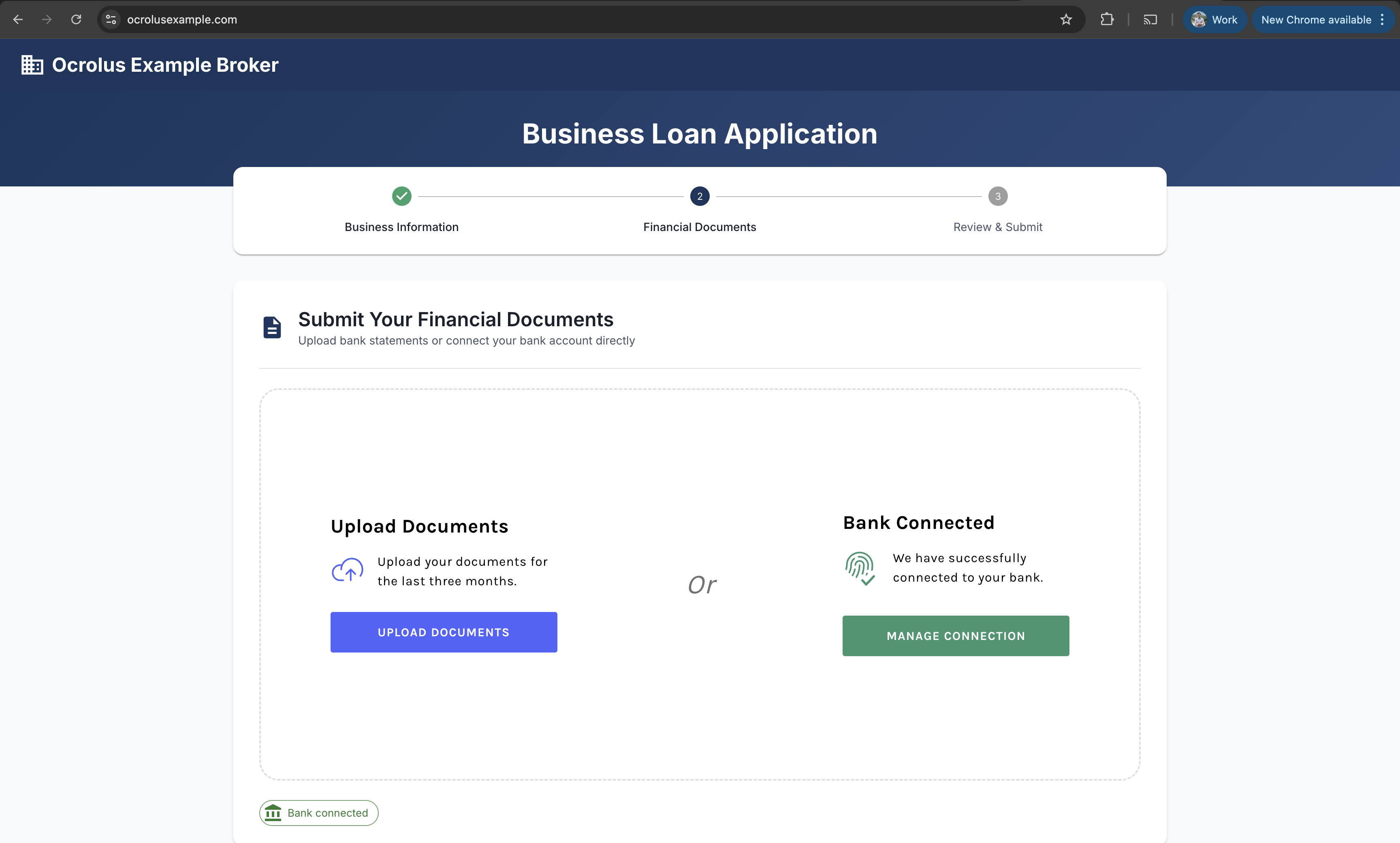This screenshot has height=843, width=1400.
Task: Open site settings icon in the address bar
Action: (110, 19)
